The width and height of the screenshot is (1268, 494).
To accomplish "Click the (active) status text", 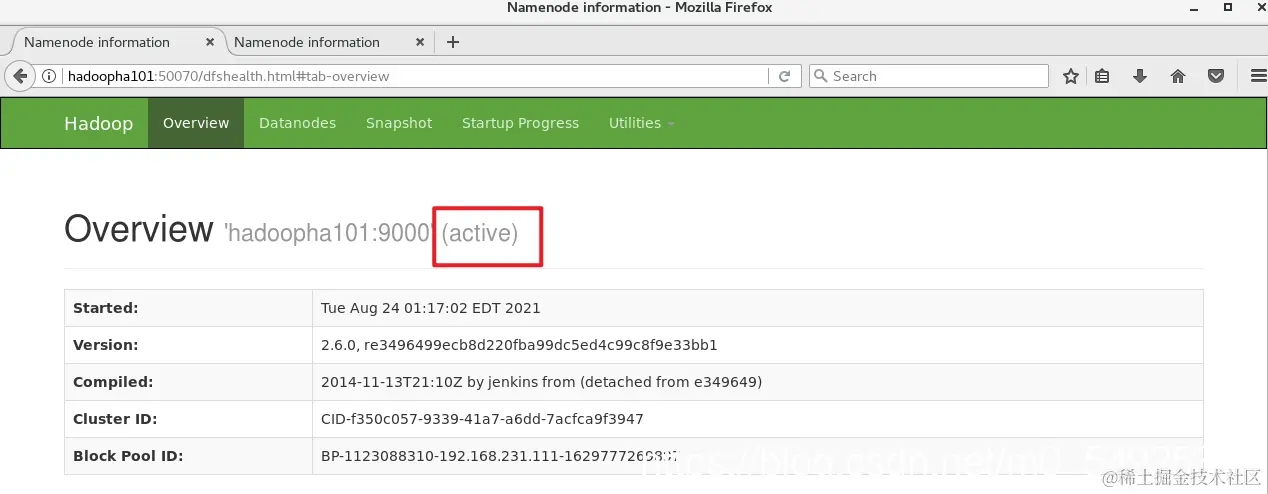I will pos(480,233).
